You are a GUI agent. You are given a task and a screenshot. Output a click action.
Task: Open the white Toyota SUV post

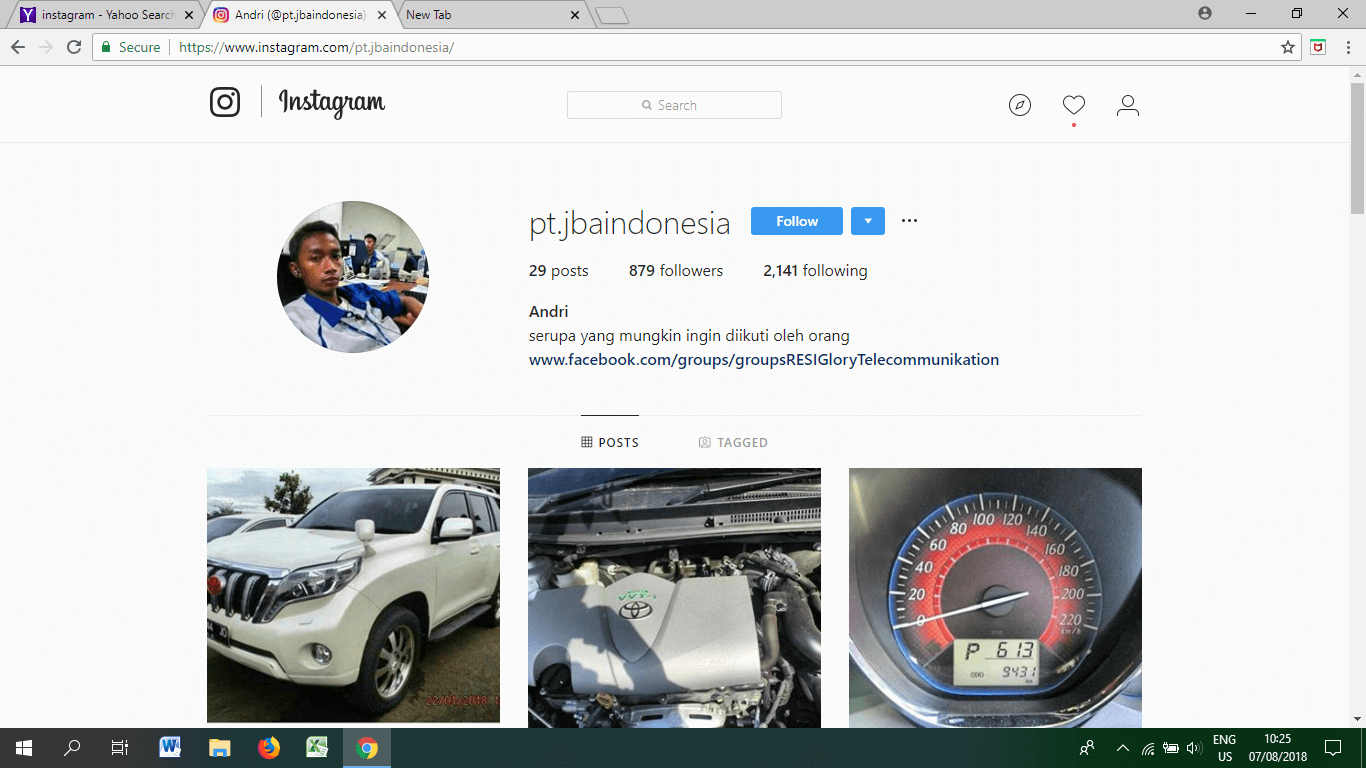pos(353,595)
